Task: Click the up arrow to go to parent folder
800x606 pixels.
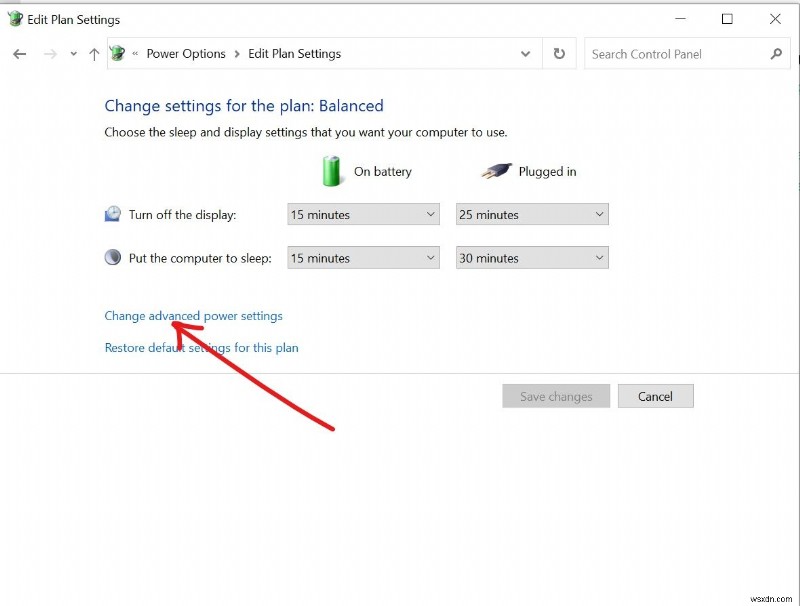Action: coord(94,54)
